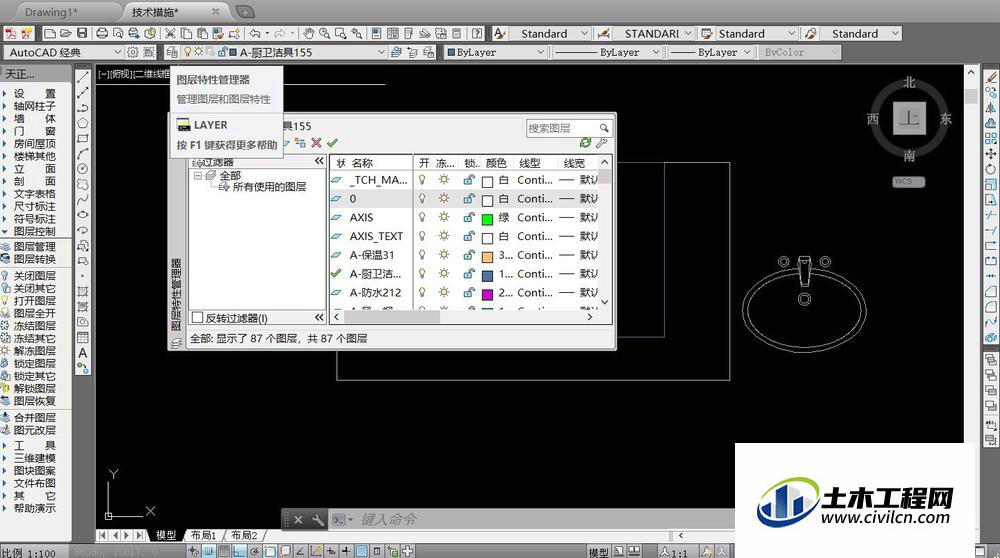Open the ByLayer color dropdown
The height and width of the screenshot is (558, 1000).
coord(540,52)
